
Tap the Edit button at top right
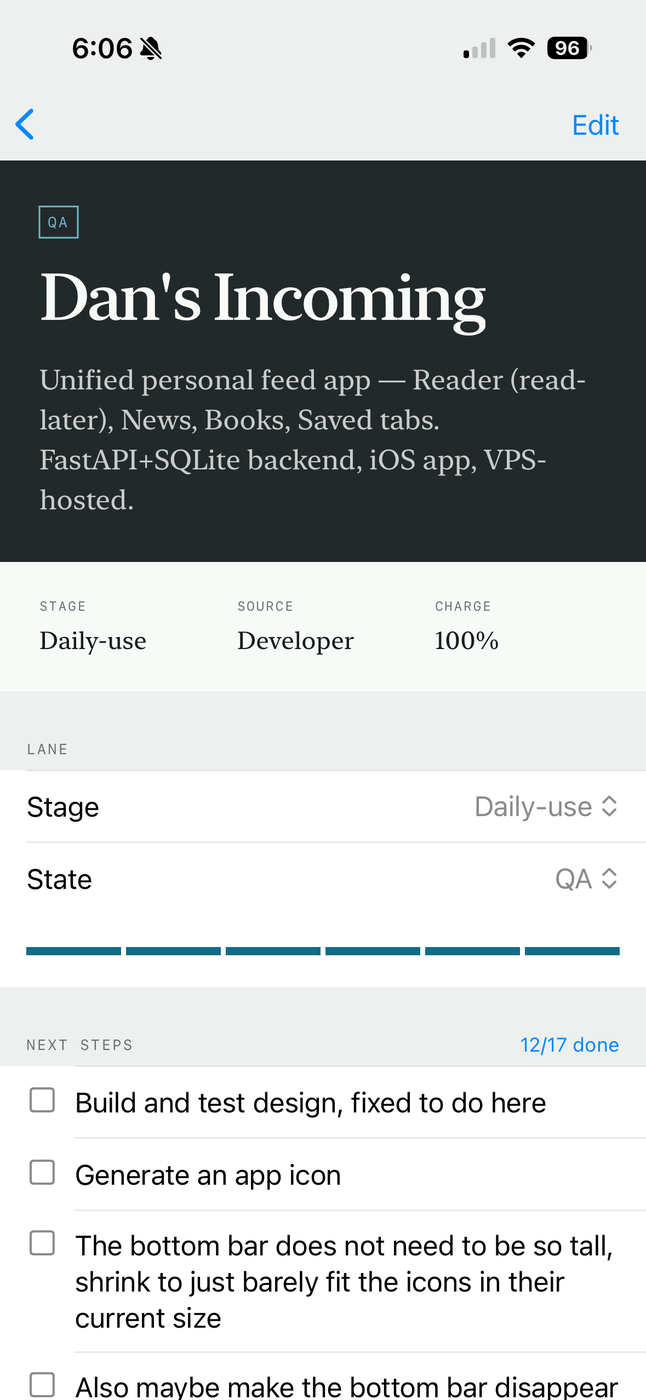pos(595,125)
